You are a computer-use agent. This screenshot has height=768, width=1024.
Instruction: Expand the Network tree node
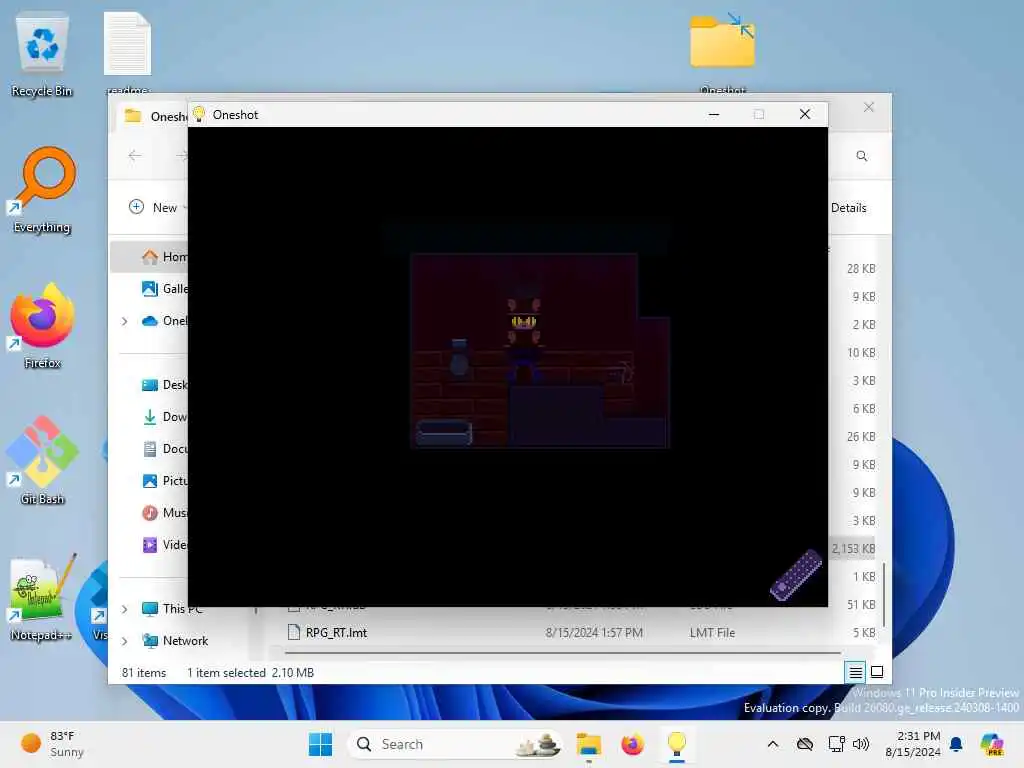pyautogui.click(x=125, y=641)
